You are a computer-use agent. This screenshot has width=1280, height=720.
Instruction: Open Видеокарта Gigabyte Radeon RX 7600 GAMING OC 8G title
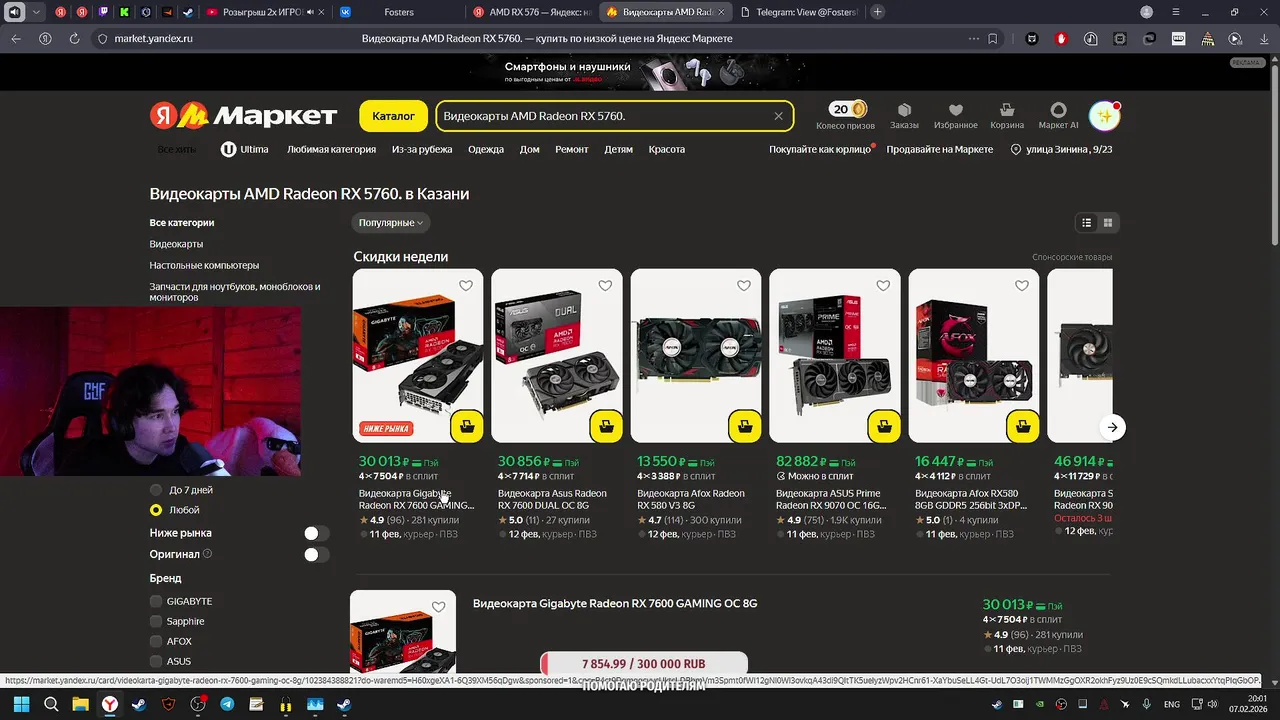click(x=614, y=604)
